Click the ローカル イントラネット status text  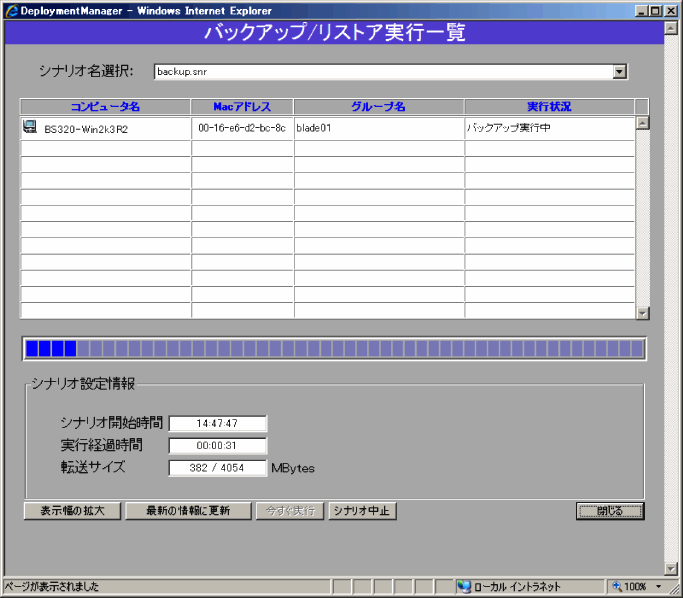[x=517, y=587]
